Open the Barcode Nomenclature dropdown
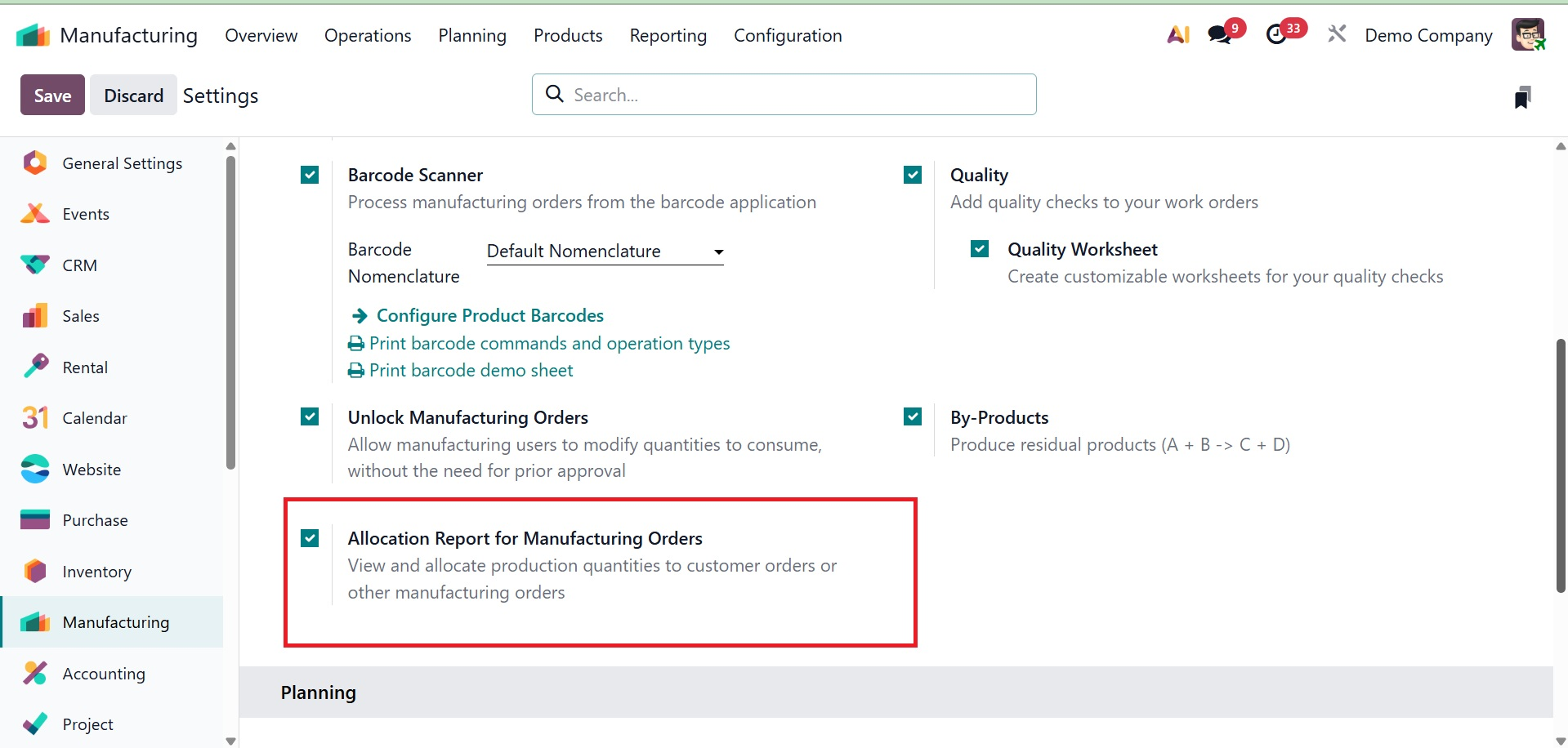Screen dimensions: 1568x748 pos(605,252)
